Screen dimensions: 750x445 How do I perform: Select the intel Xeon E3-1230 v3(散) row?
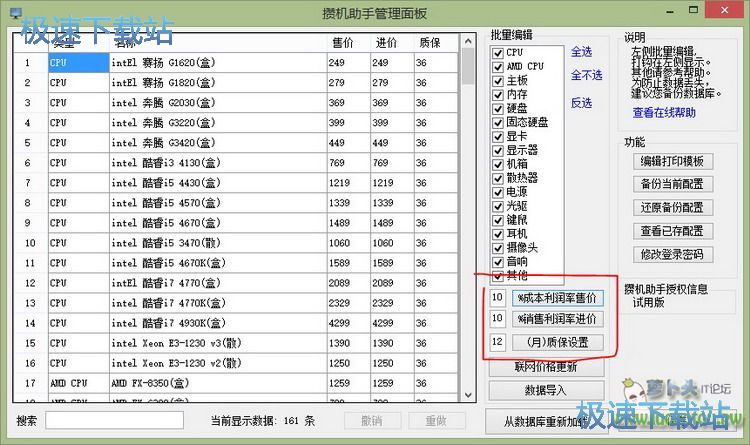(236, 344)
